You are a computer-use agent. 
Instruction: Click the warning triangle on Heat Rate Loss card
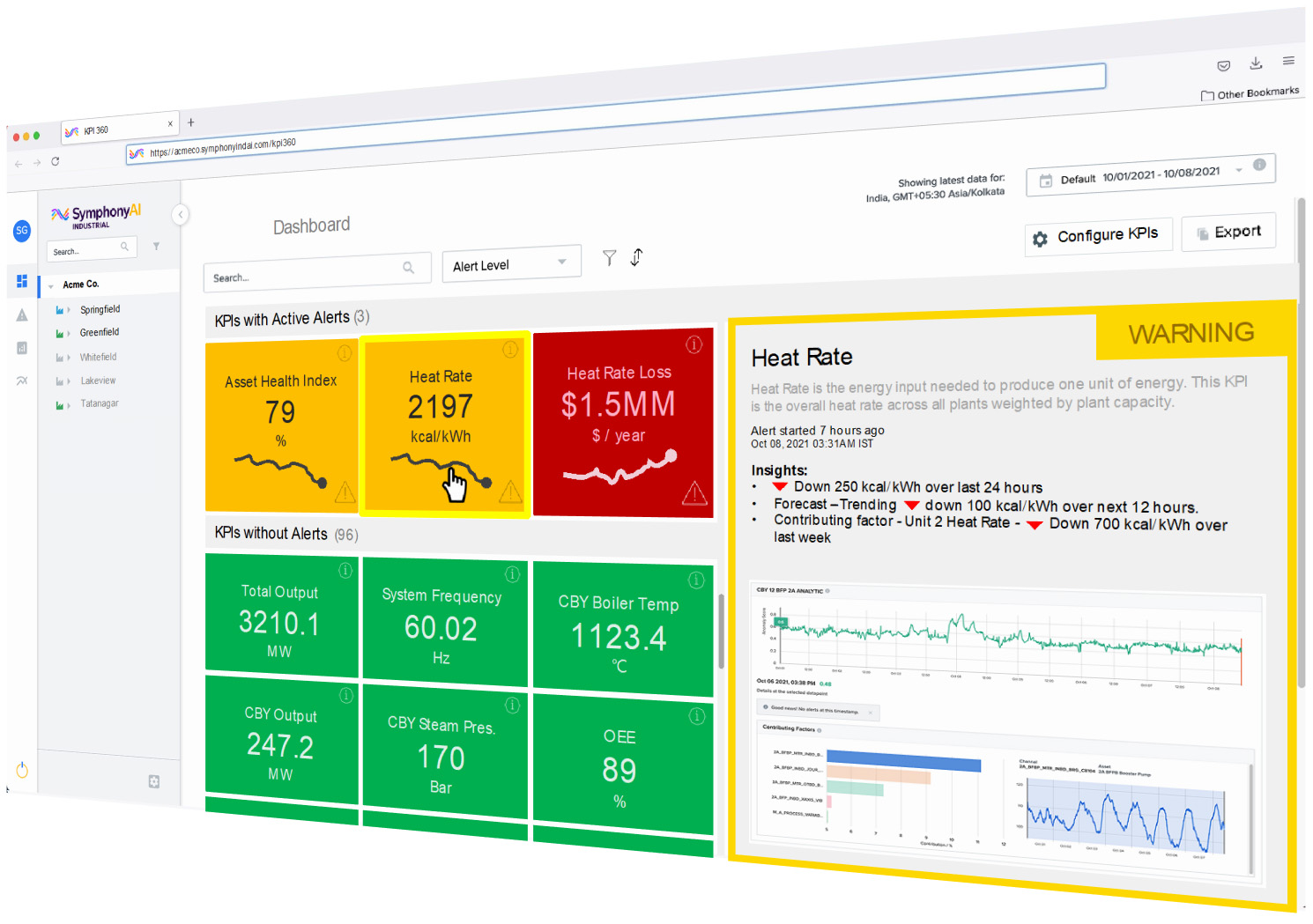(x=694, y=493)
